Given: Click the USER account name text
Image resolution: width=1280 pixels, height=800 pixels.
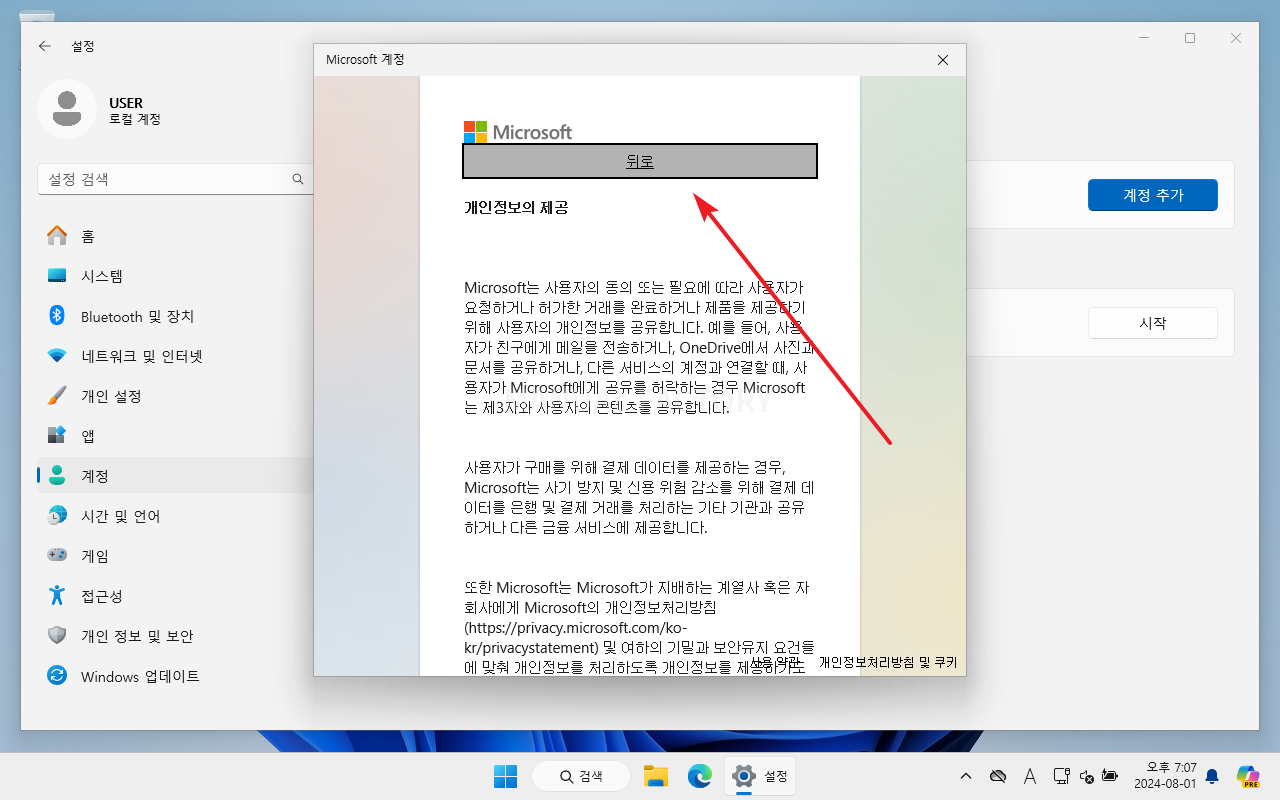Looking at the screenshot, I should (126, 103).
